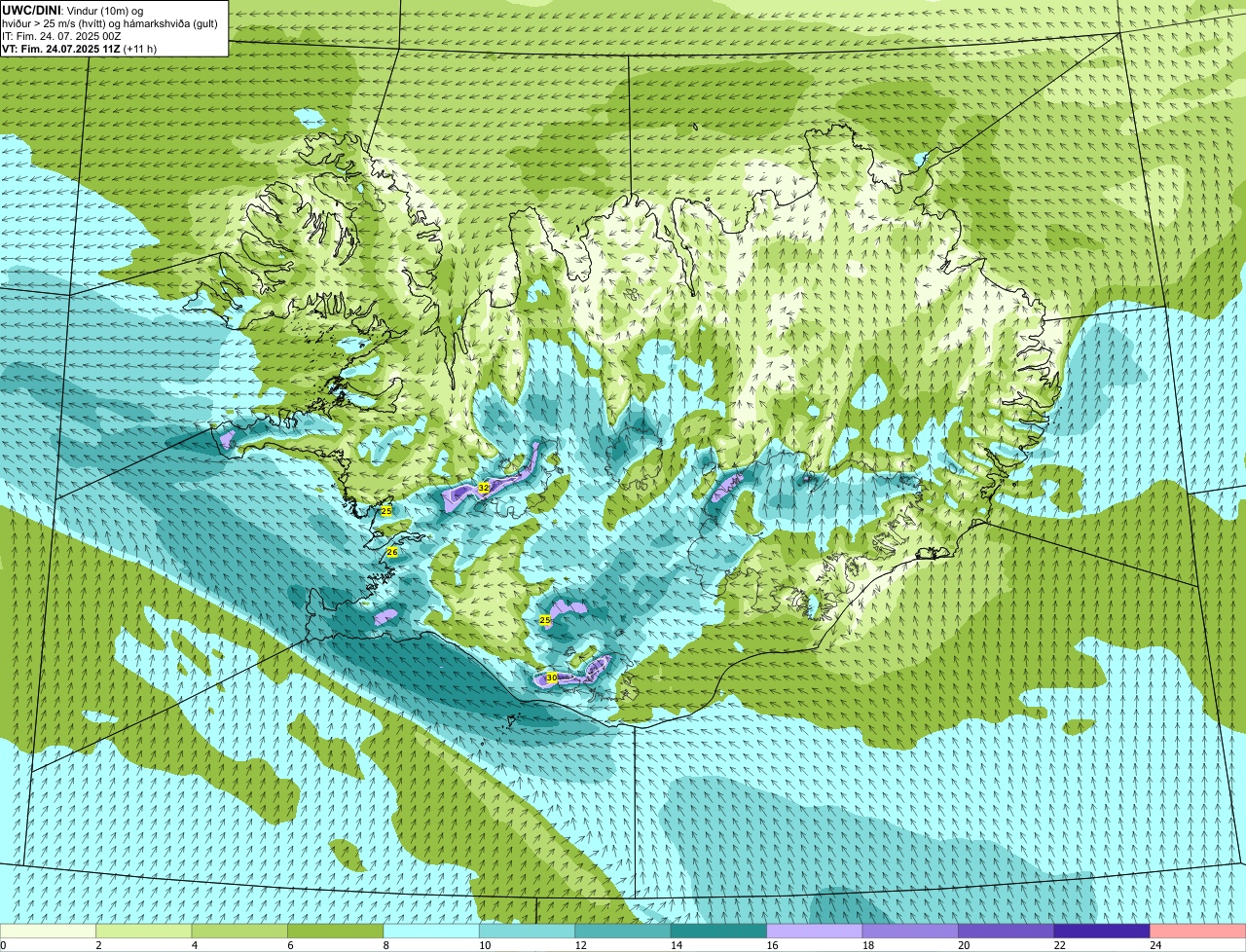Select the 20–22 m/s violet legend swatch
Image resolution: width=1246 pixels, height=952 pixels.
1007,931
